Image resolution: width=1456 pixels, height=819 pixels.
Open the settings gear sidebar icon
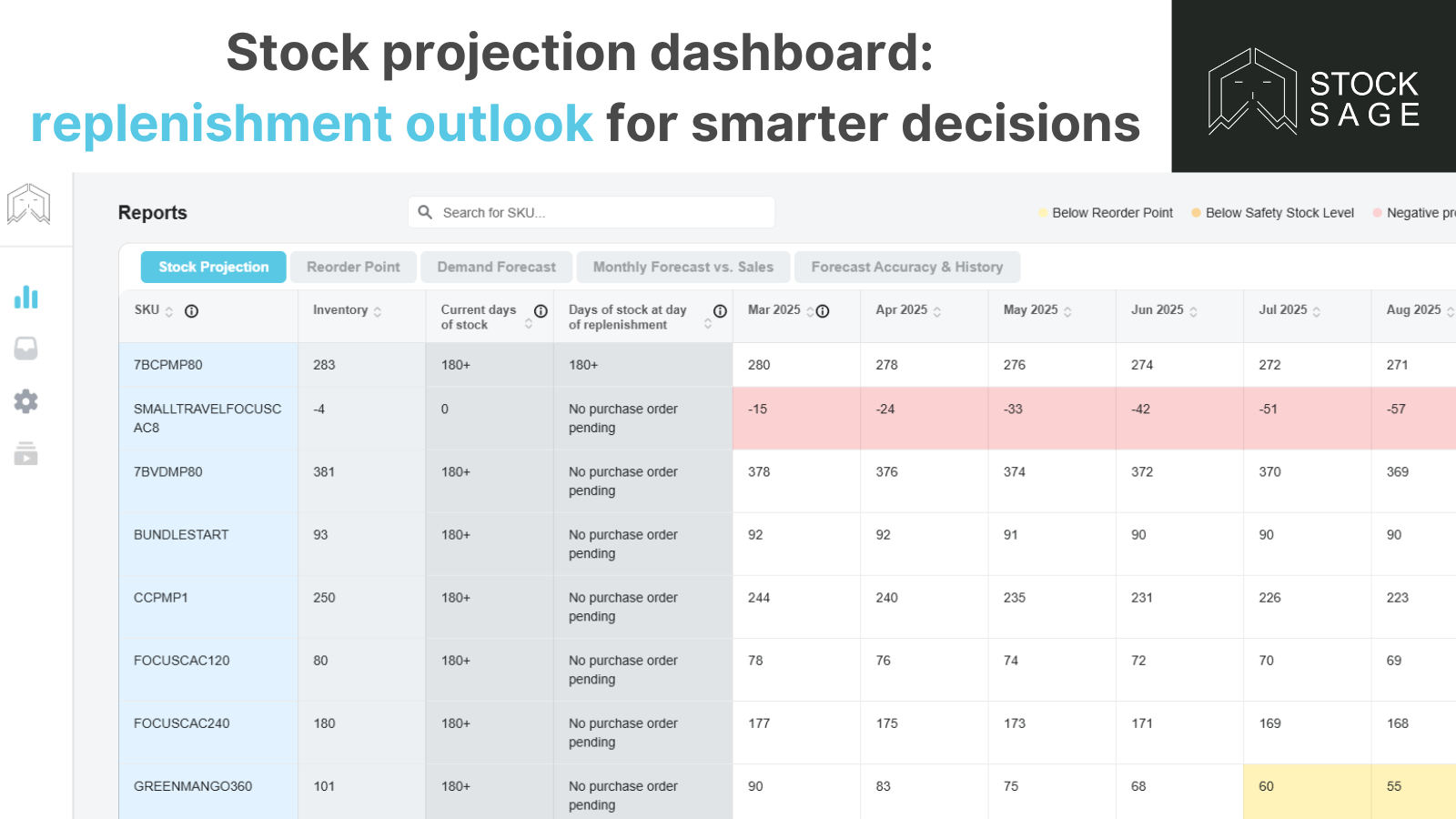pyautogui.click(x=26, y=401)
